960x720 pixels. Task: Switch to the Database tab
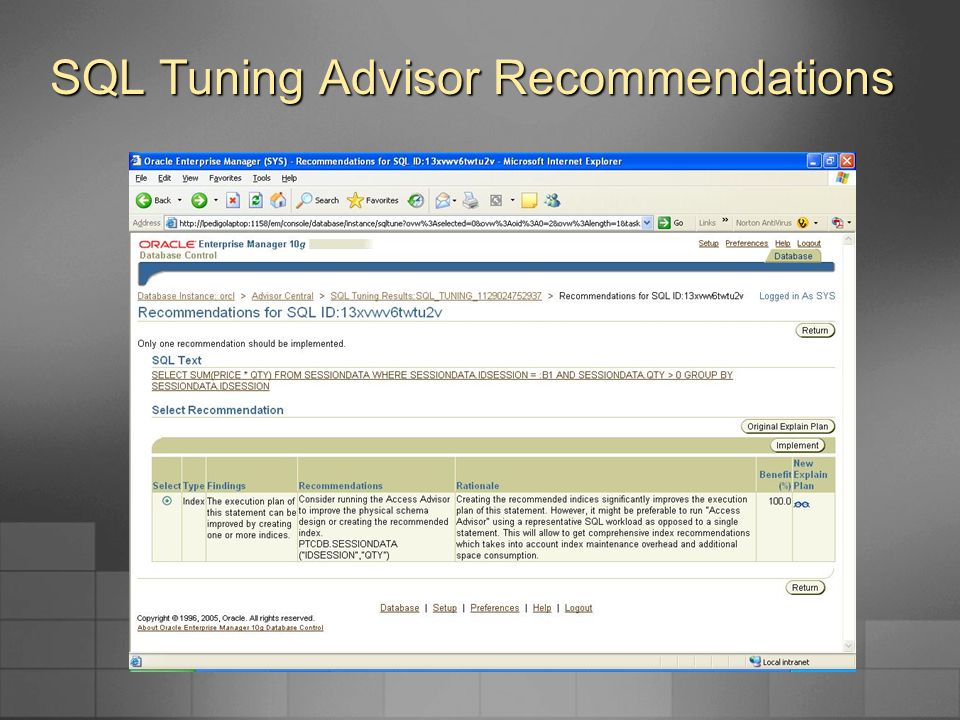[x=793, y=256]
